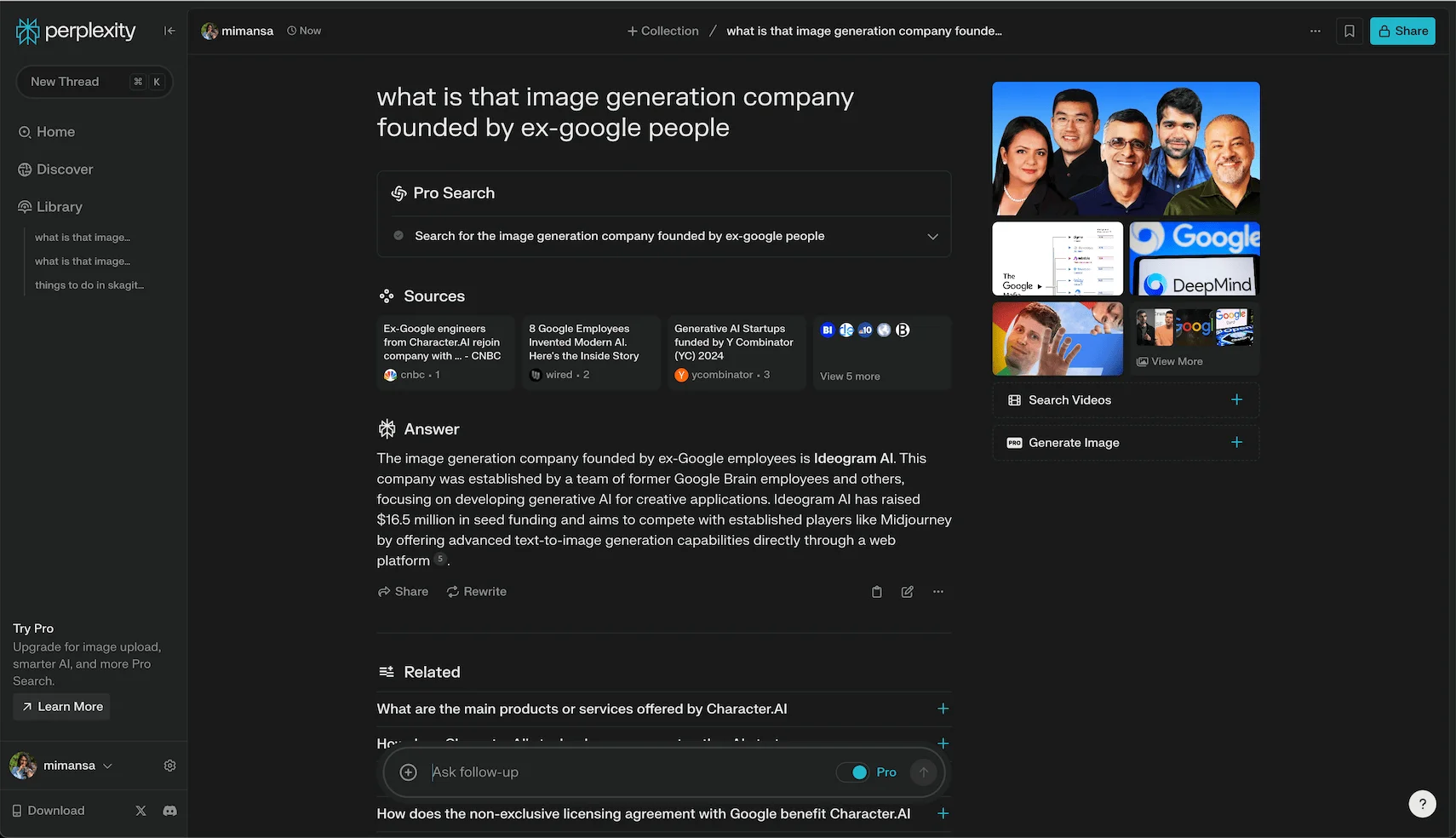Viewport: 1456px width, 838px height.
Task: Open the CNBC source card
Action: tap(445, 353)
